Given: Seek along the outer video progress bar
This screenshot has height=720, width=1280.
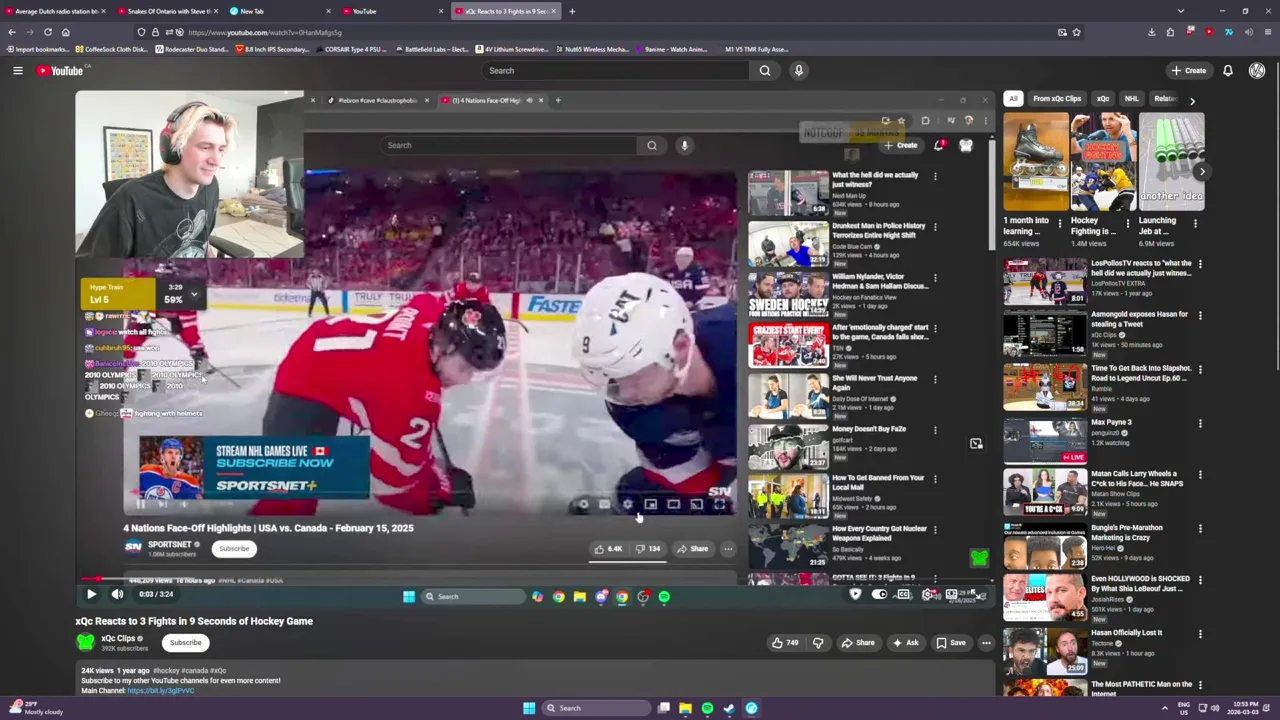Looking at the screenshot, I should [x=536, y=578].
